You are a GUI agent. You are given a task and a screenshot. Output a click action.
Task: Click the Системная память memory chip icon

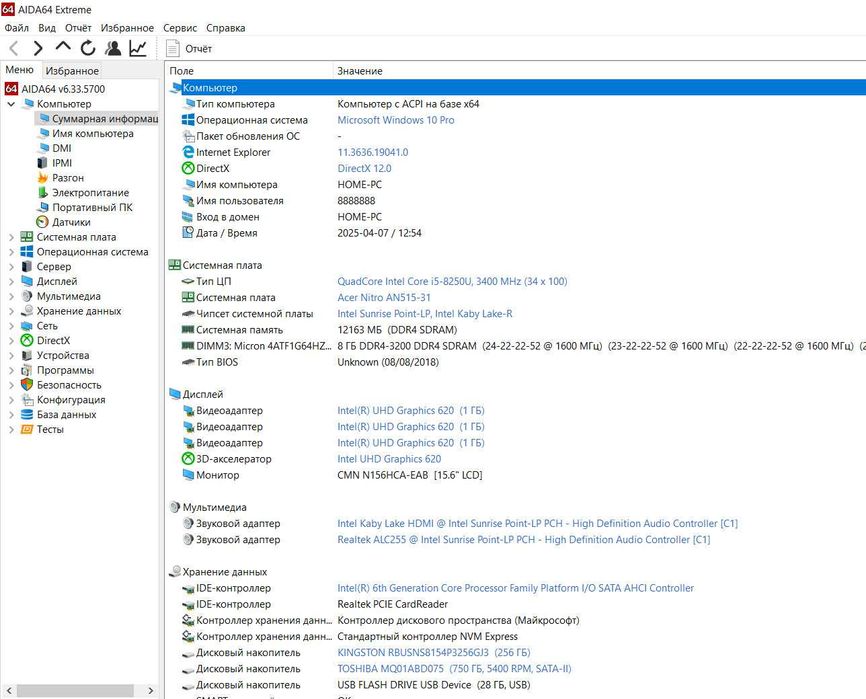(188, 330)
